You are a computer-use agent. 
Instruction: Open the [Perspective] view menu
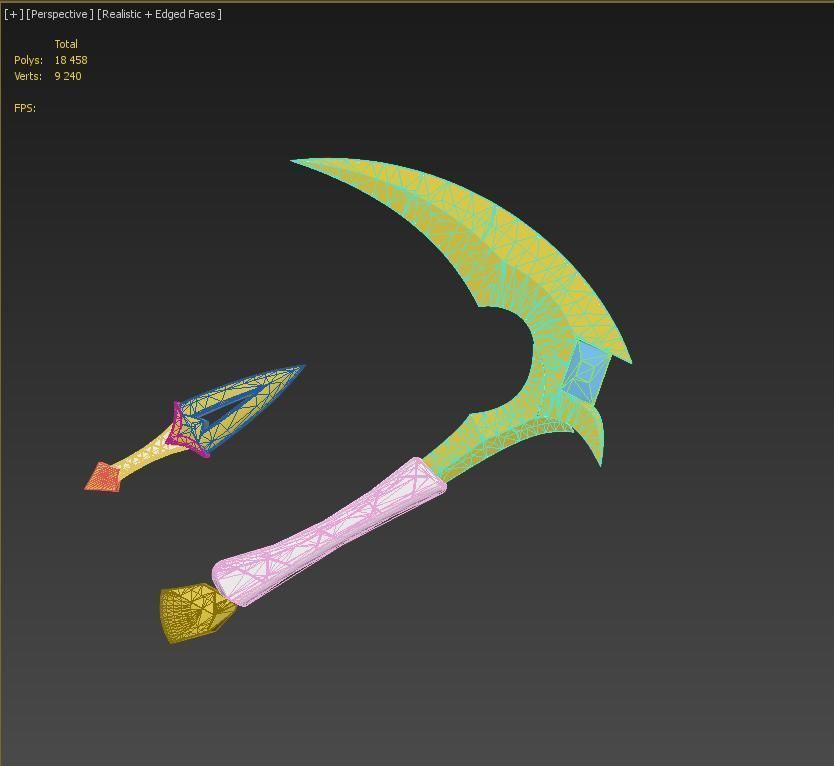(x=60, y=14)
